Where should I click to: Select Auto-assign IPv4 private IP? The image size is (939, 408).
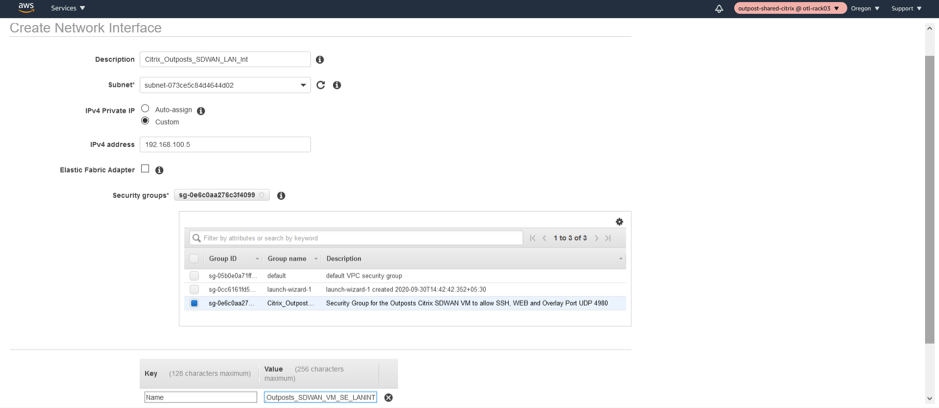point(145,109)
